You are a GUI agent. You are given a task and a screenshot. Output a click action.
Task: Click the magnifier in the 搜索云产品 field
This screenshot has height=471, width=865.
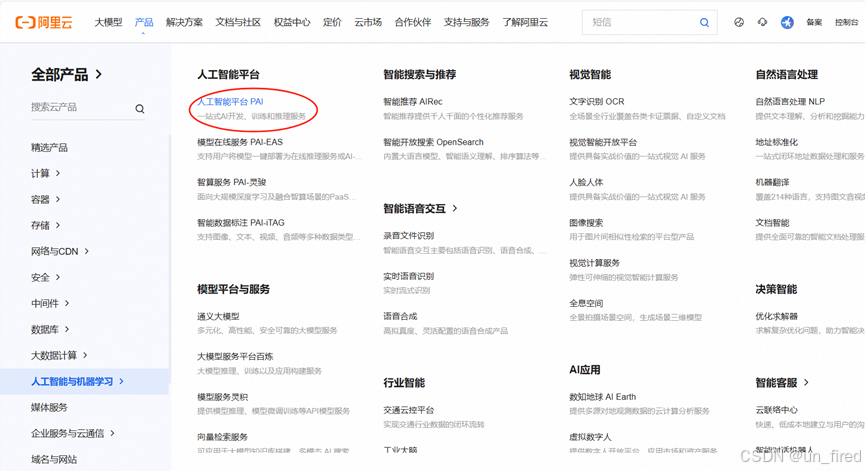(140, 109)
